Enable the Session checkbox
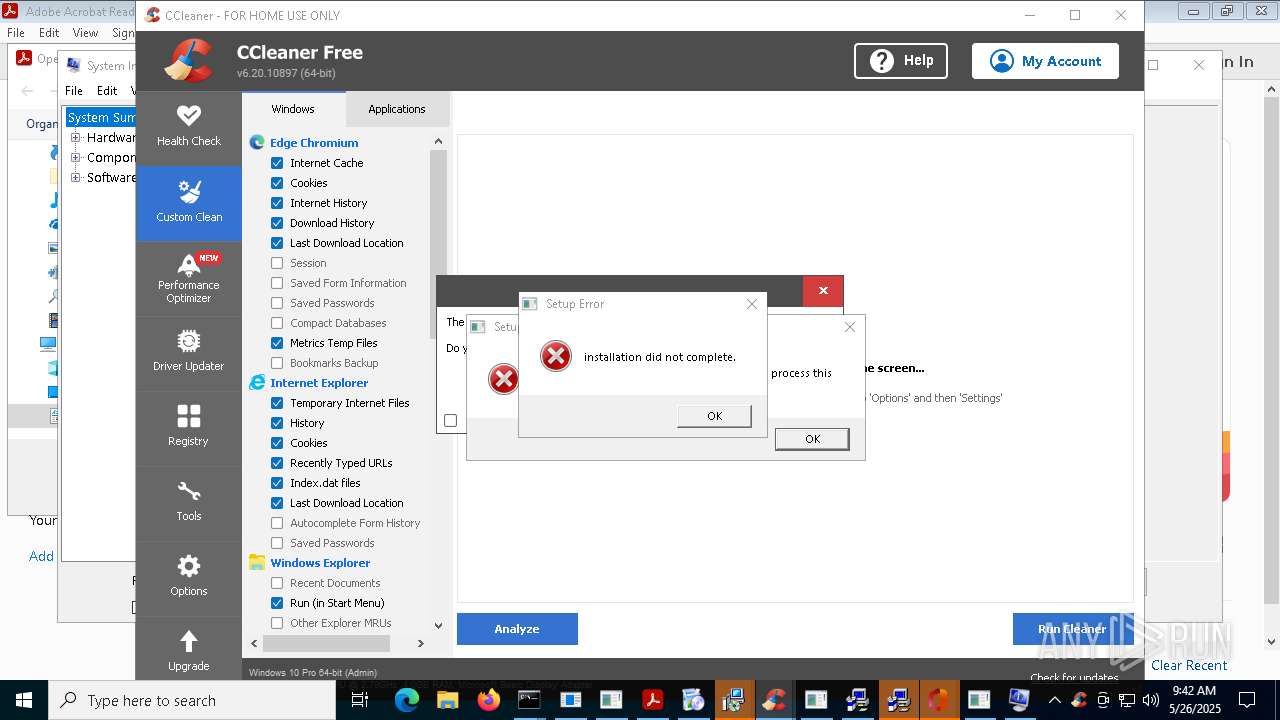This screenshot has height=720, width=1280. click(277, 263)
